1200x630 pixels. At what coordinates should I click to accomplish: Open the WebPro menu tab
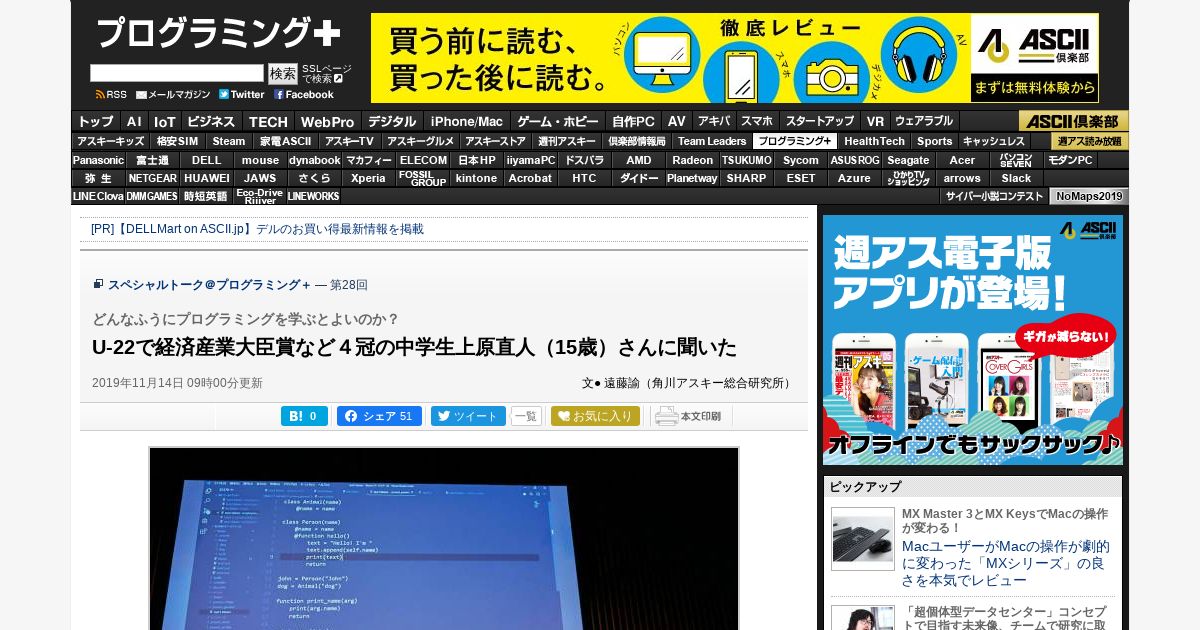(328, 121)
